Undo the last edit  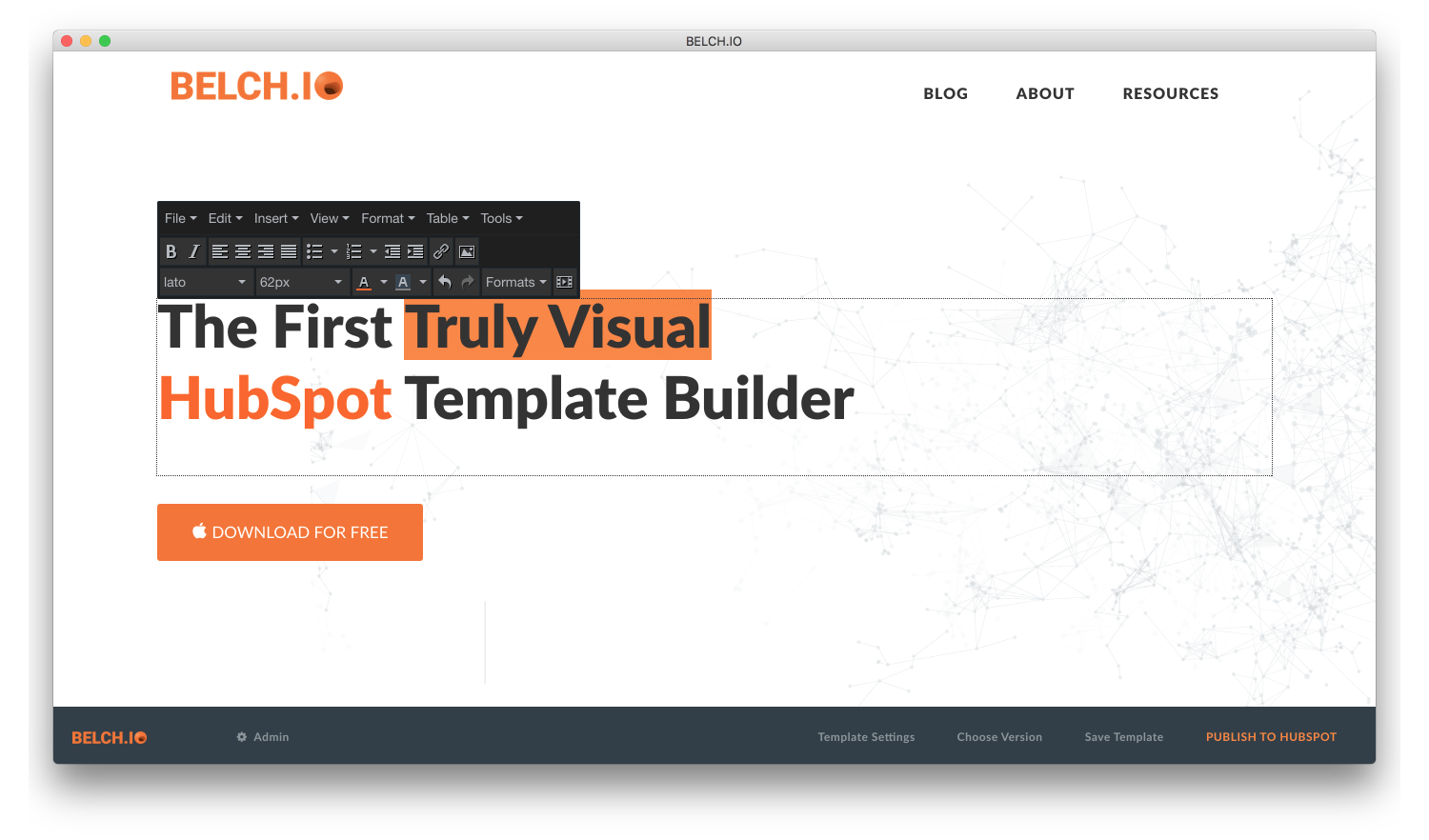point(445,282)
